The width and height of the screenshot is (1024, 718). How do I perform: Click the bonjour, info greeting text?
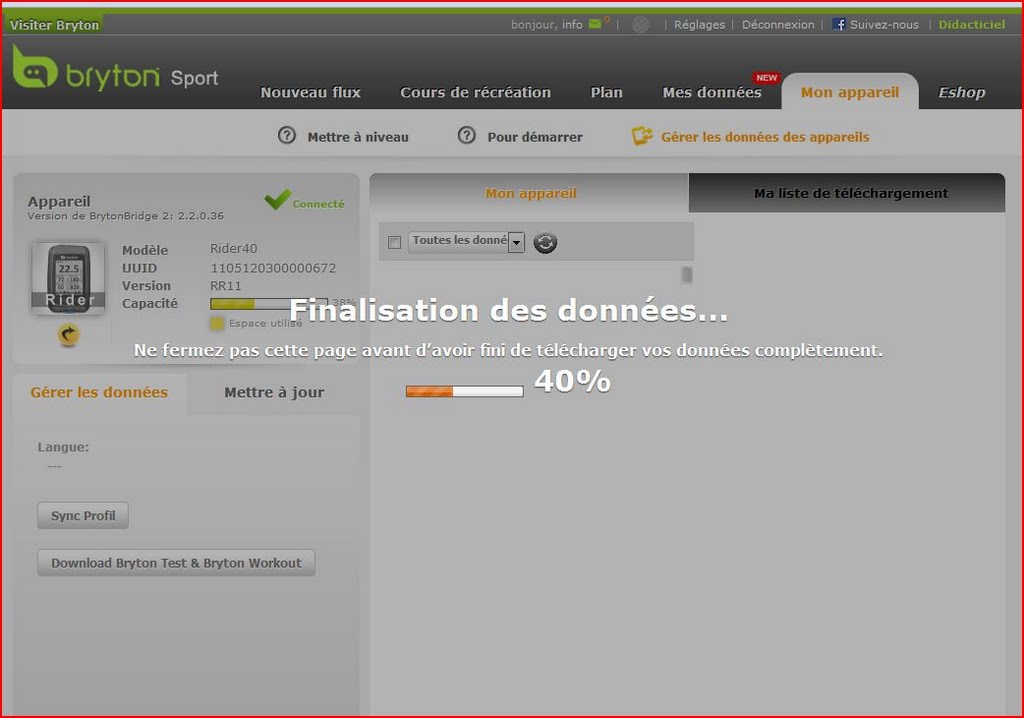coord(546,24)
